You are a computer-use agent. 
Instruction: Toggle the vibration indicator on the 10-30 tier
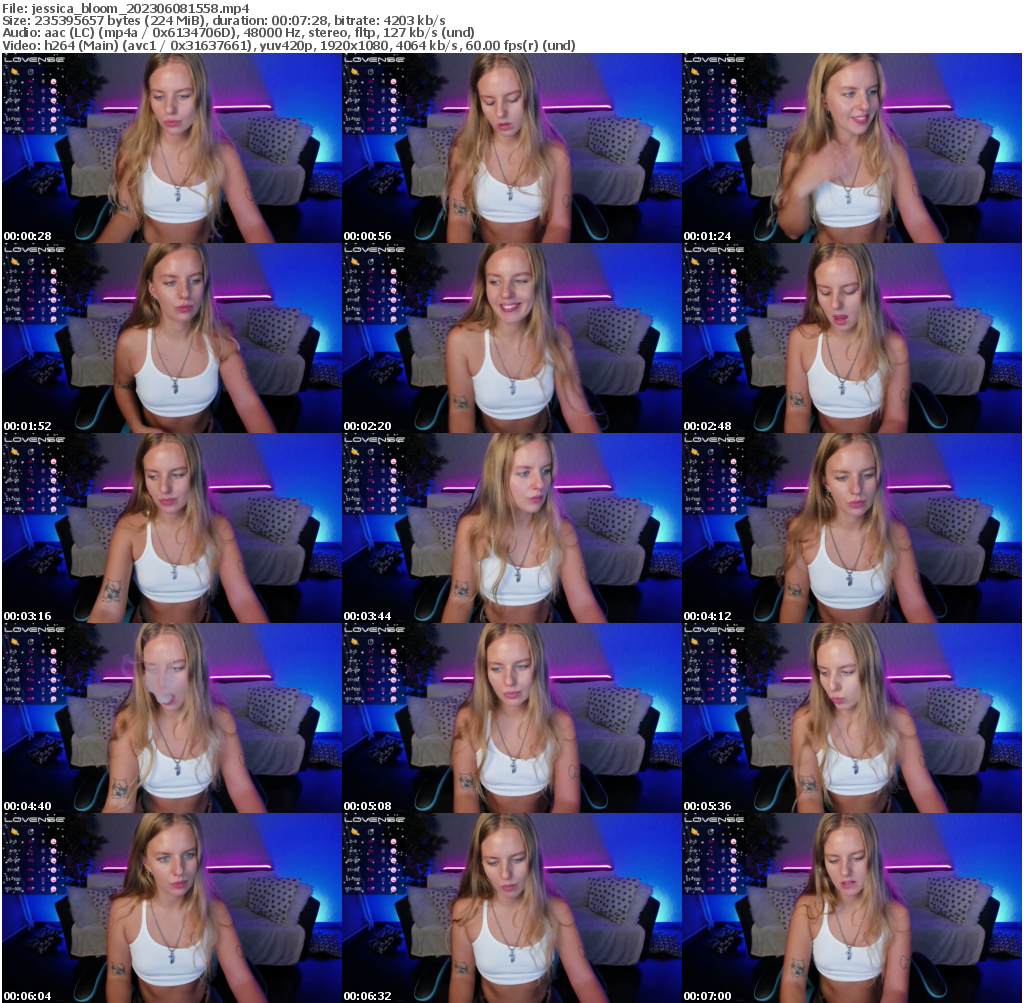pos(43,101)
